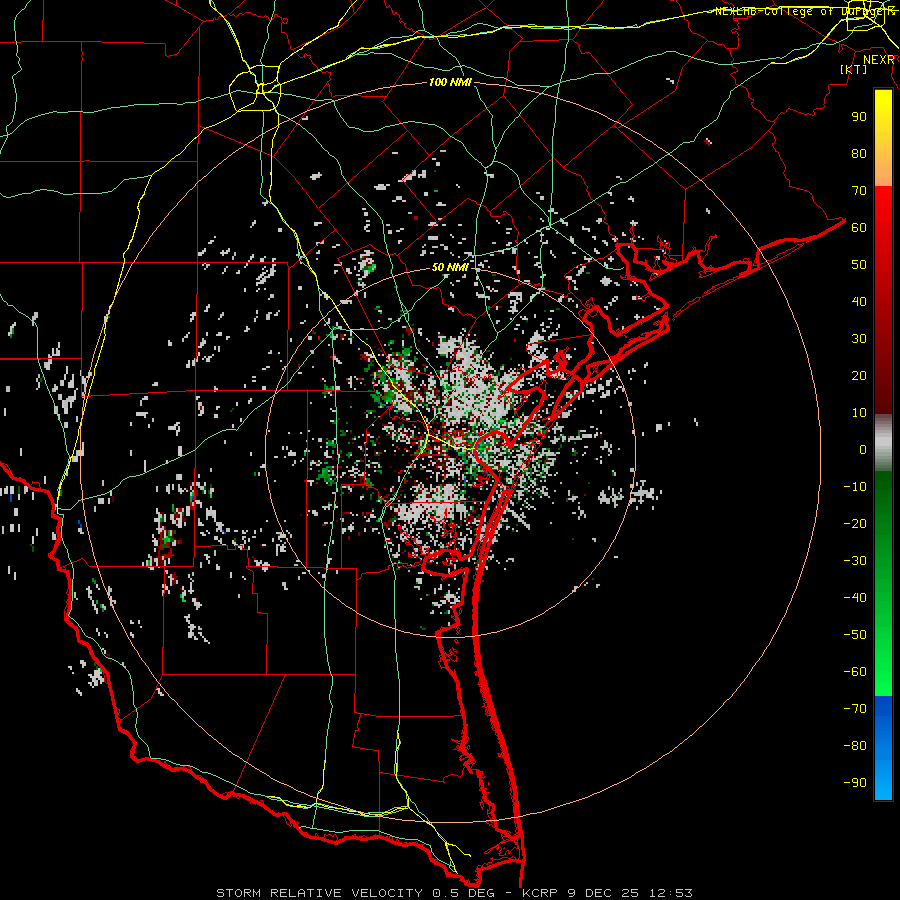Click the -40 label on the velocity scale
This screenshot has width=900, height=900.
click(855, 598)
